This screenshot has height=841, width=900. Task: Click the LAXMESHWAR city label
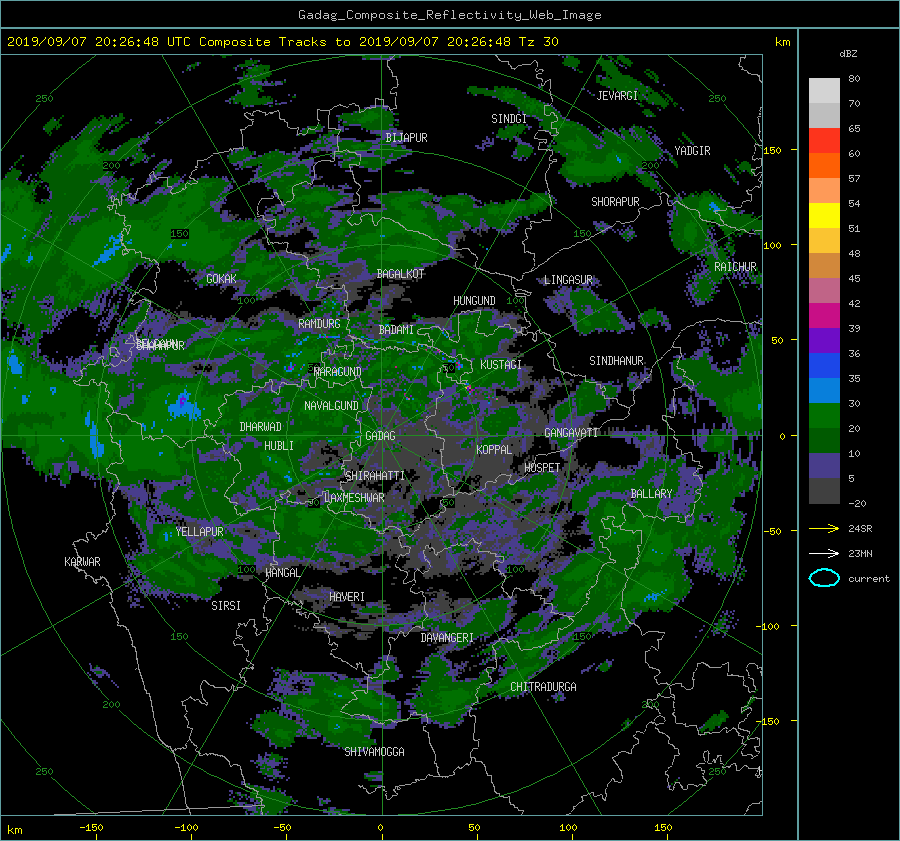[354, 498]
